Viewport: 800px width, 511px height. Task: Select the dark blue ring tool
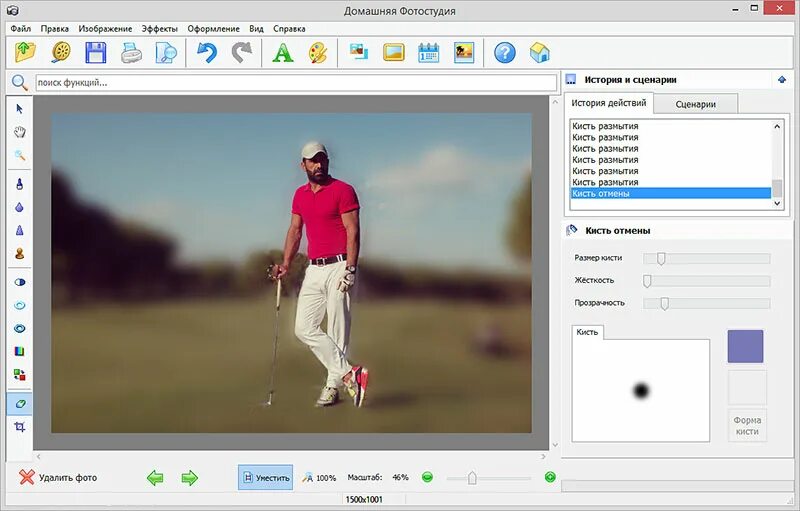[x=19, y=328]
